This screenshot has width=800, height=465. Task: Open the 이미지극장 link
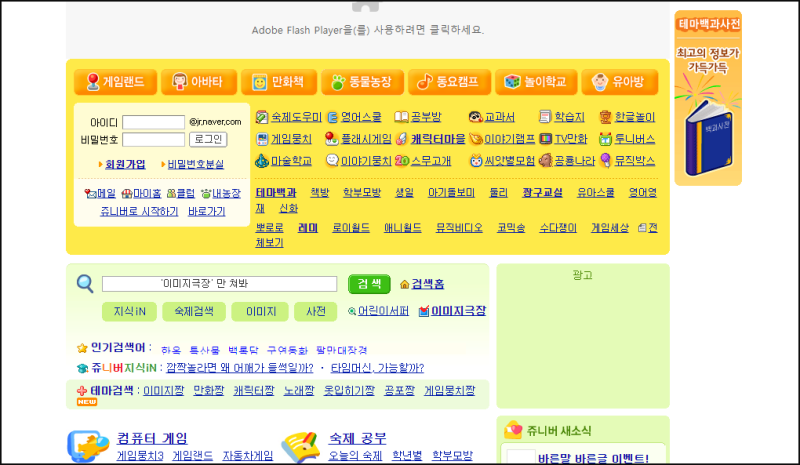[x=458, y=311]
